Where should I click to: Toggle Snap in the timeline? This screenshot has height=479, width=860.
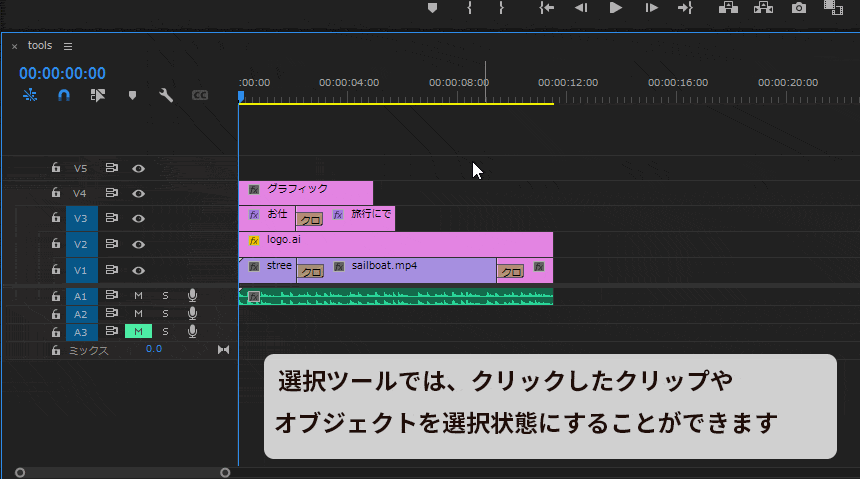(64, 95)
